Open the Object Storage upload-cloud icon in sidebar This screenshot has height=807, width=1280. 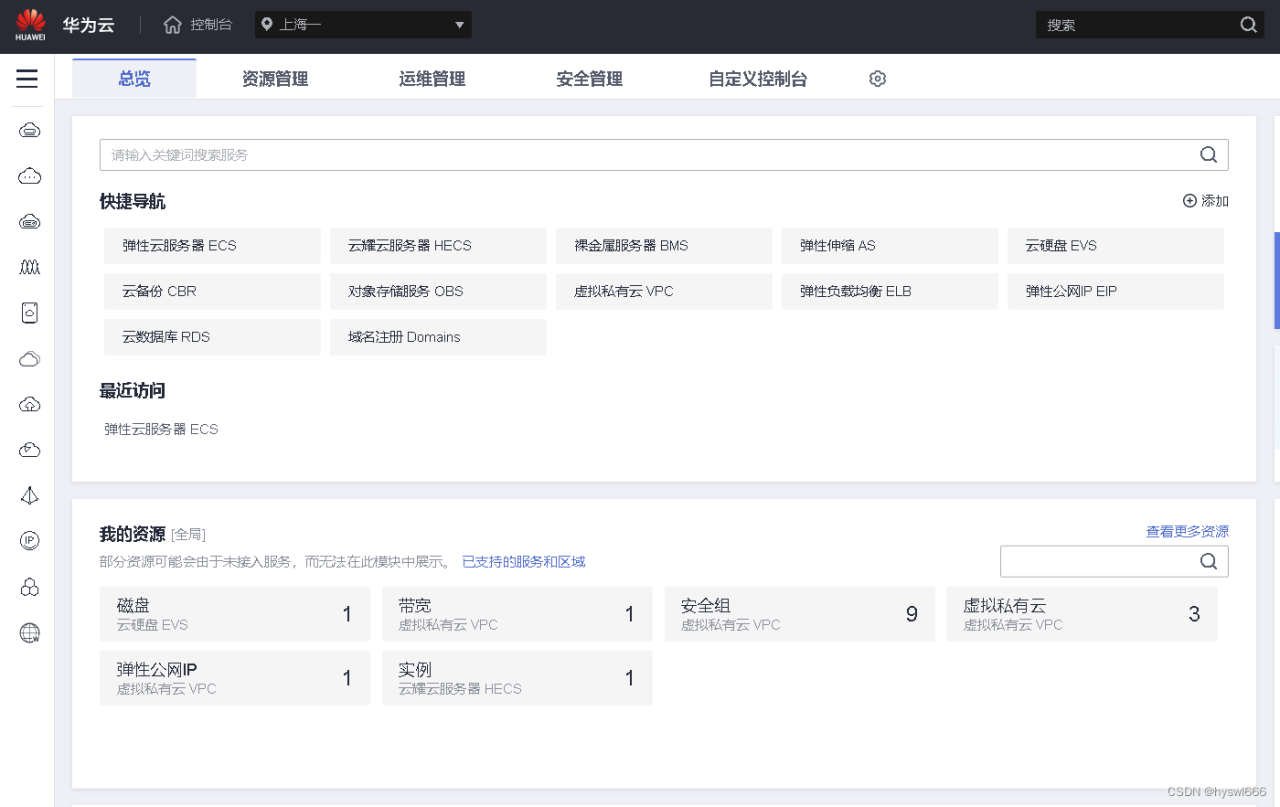click(28, 404)
